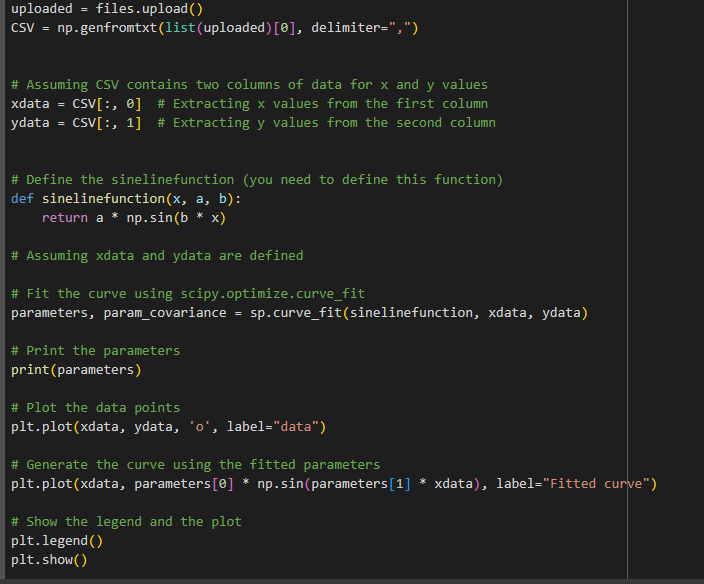Click the comment 'Assuming CSV contains two columns'
This screenshot has height=584, width=704.
(249, 84)
